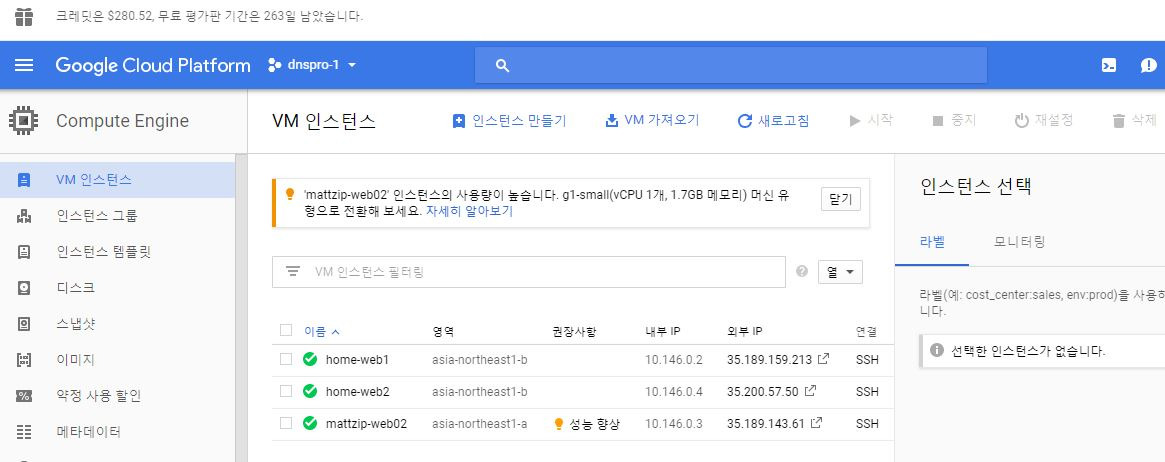Click external IP 35.200.57.50
The image size is (1165, 462).
tap(762, 391)
